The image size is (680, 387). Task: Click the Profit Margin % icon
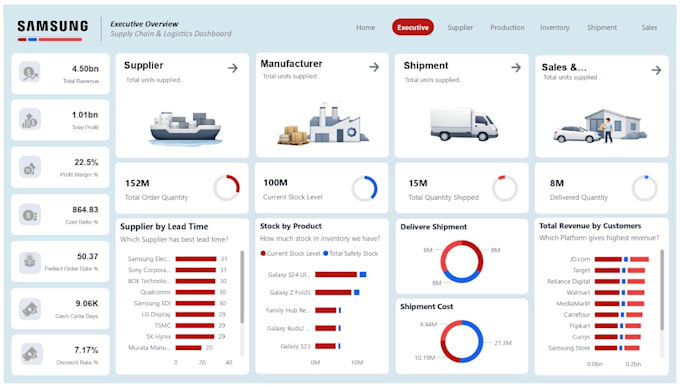(30, 167)
